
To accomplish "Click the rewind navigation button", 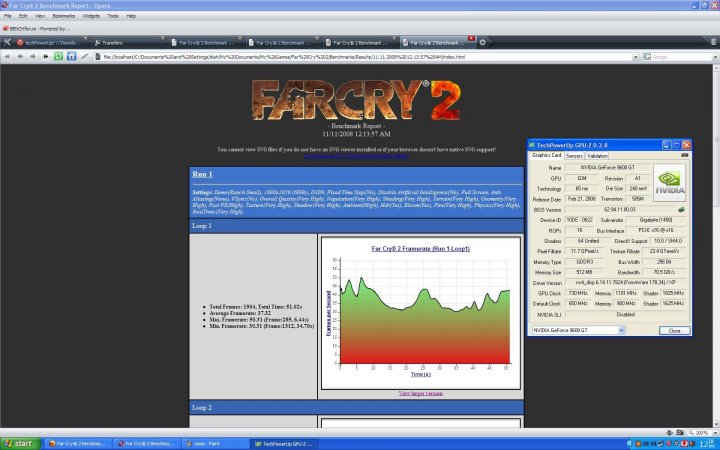I will (x=7, y=56).
